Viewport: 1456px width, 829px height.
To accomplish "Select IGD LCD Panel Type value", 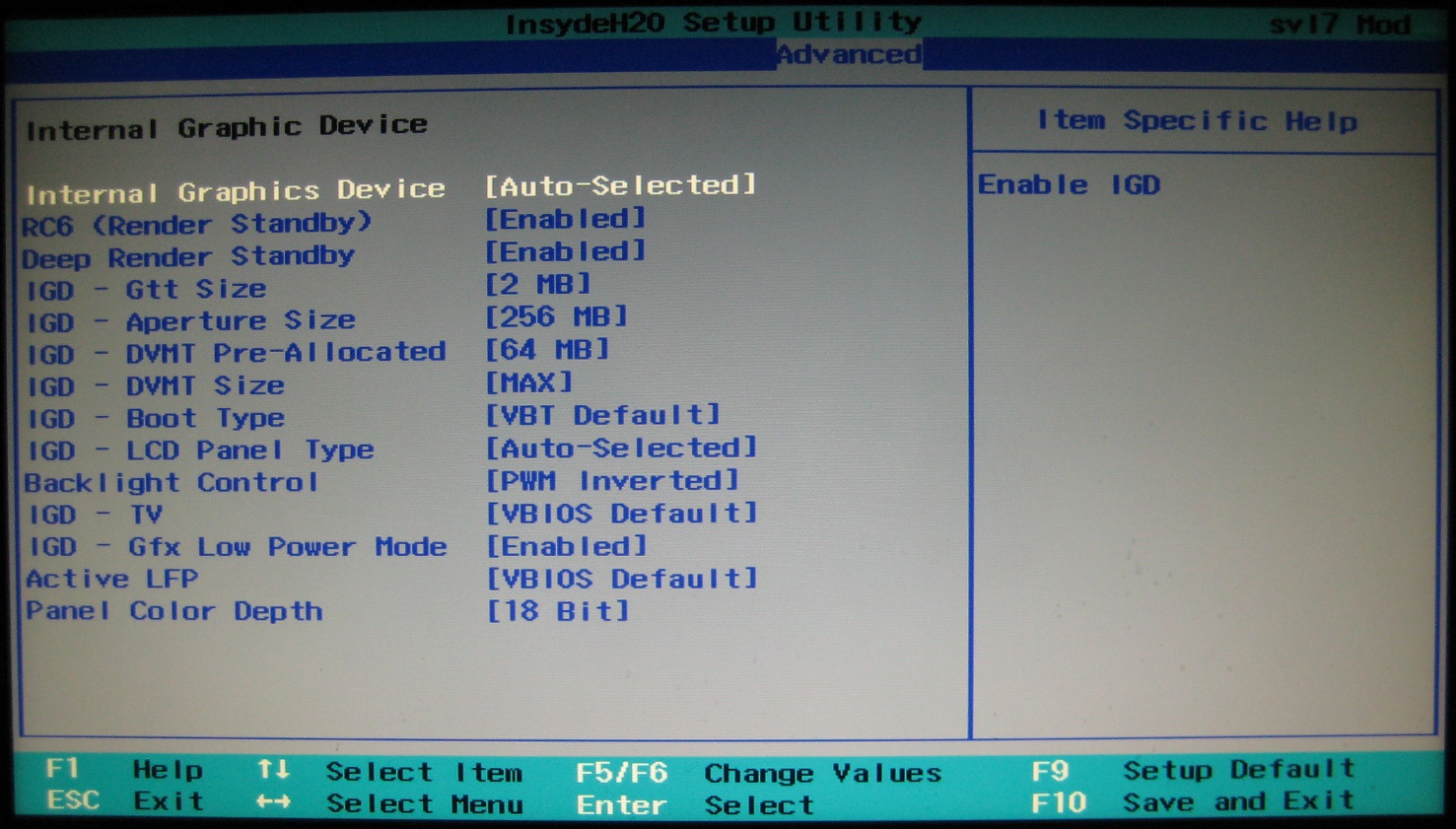I will coord(622,448).
